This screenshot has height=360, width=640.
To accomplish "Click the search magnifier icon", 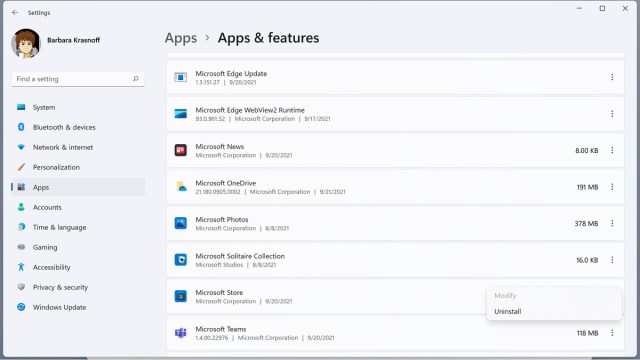I will point(136,79).
